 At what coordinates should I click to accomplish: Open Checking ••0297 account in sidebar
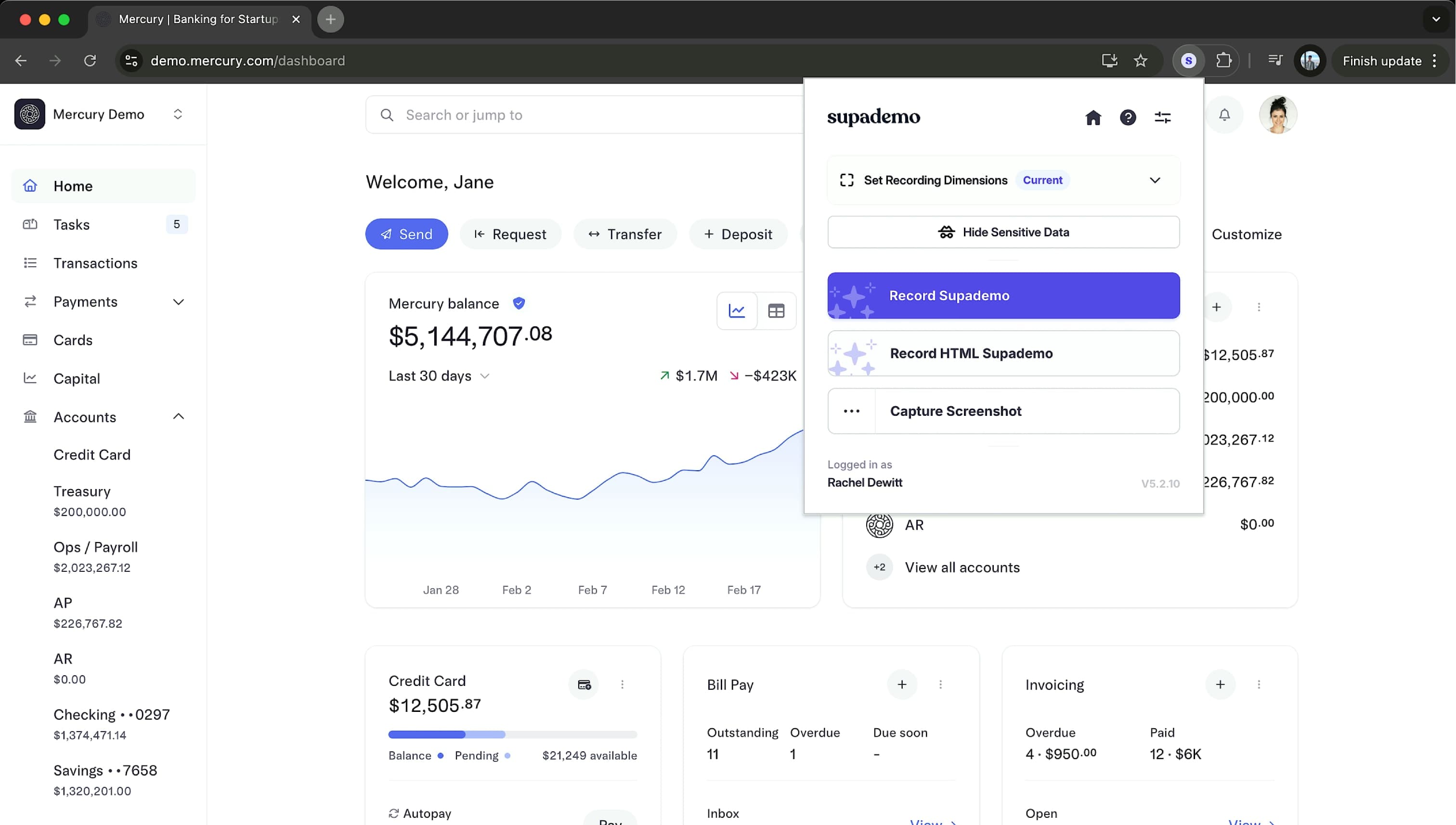[111, 724]
